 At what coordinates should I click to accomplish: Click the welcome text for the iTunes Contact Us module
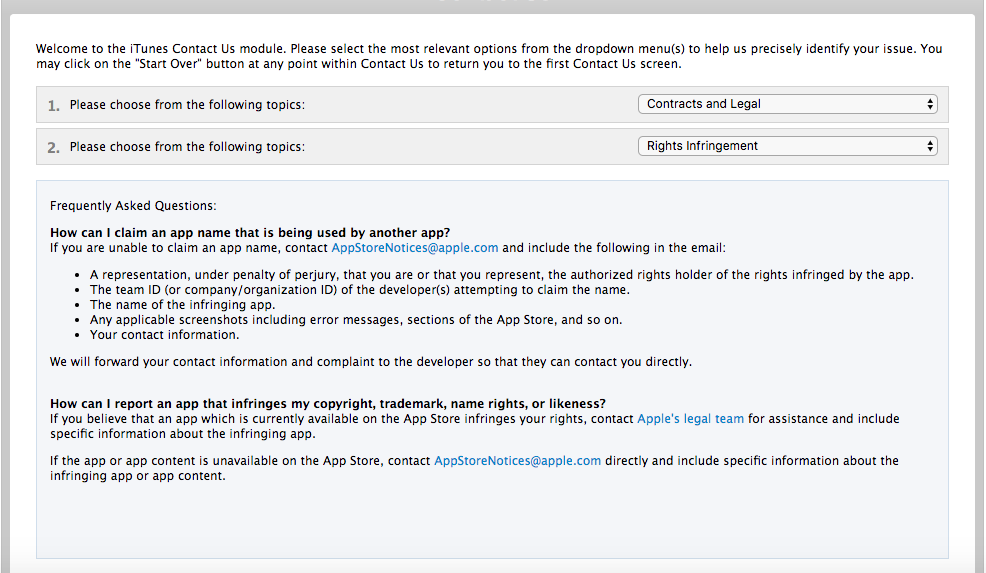[489, 56]
